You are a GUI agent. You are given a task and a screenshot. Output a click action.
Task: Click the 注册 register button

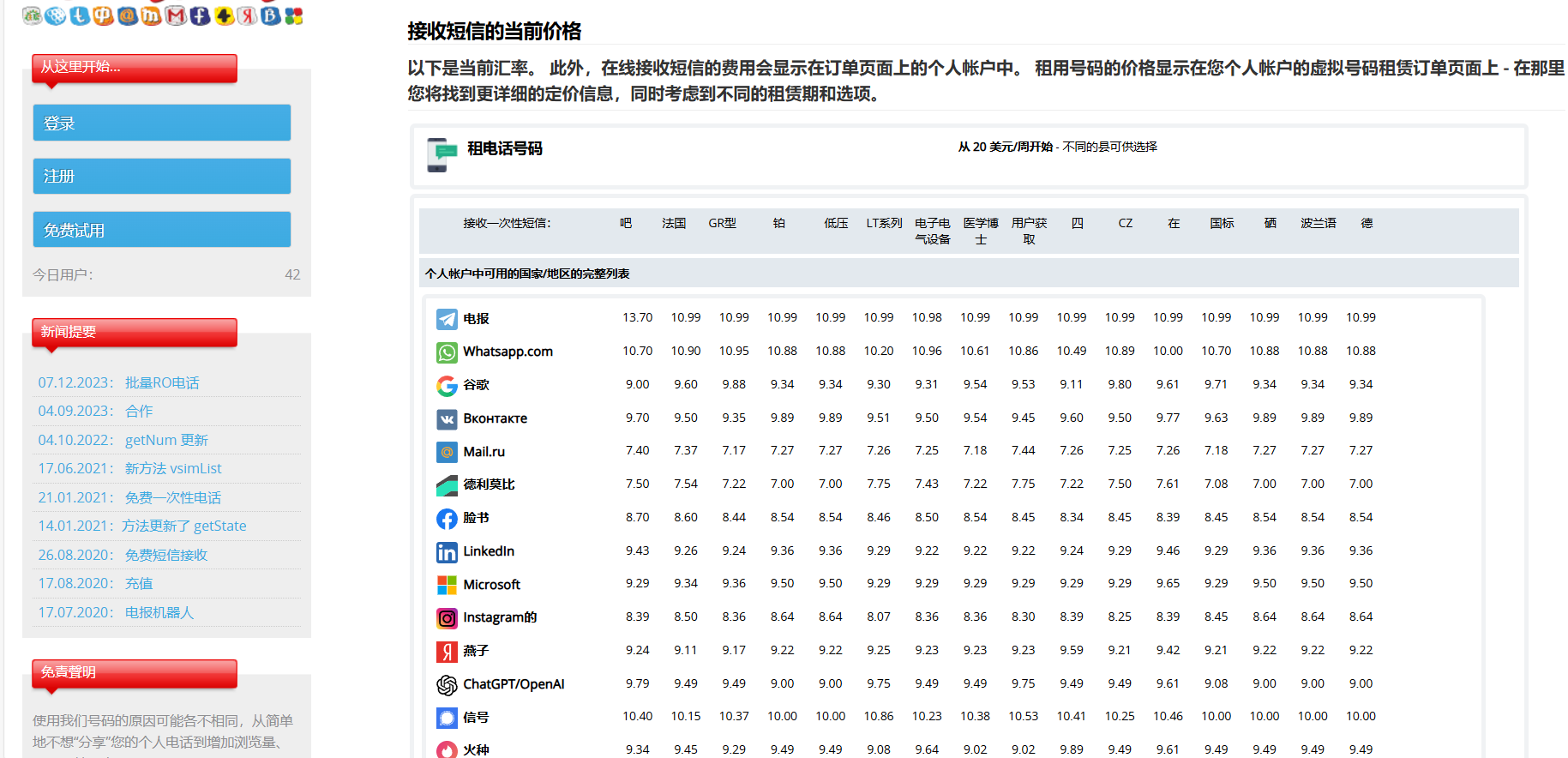[x=162, y=176]
